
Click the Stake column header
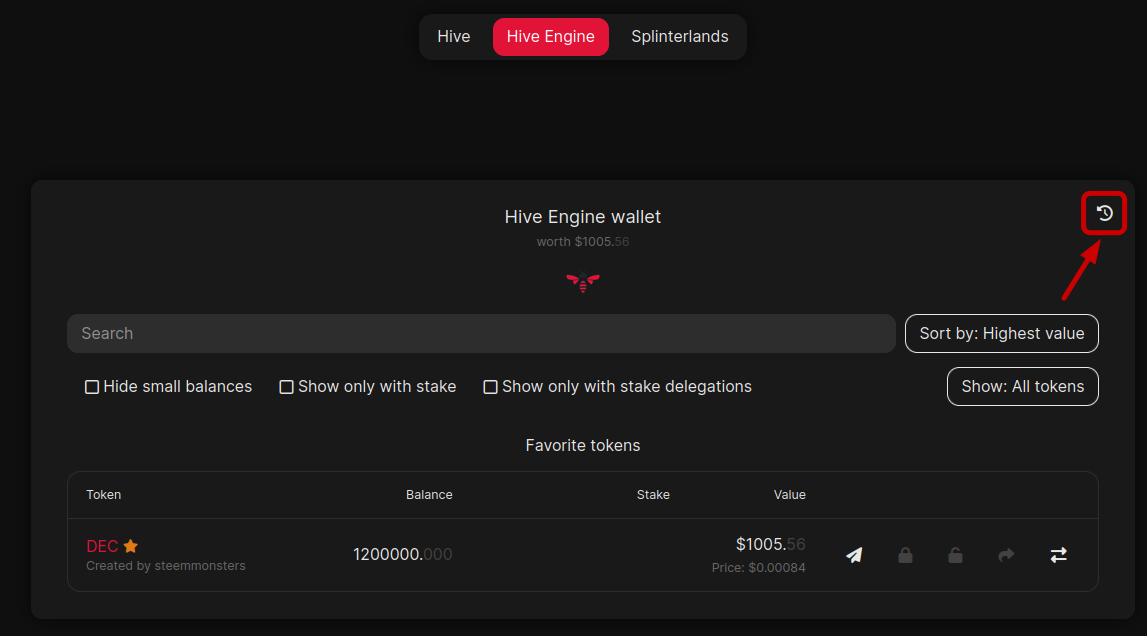(x=653, y=495)
